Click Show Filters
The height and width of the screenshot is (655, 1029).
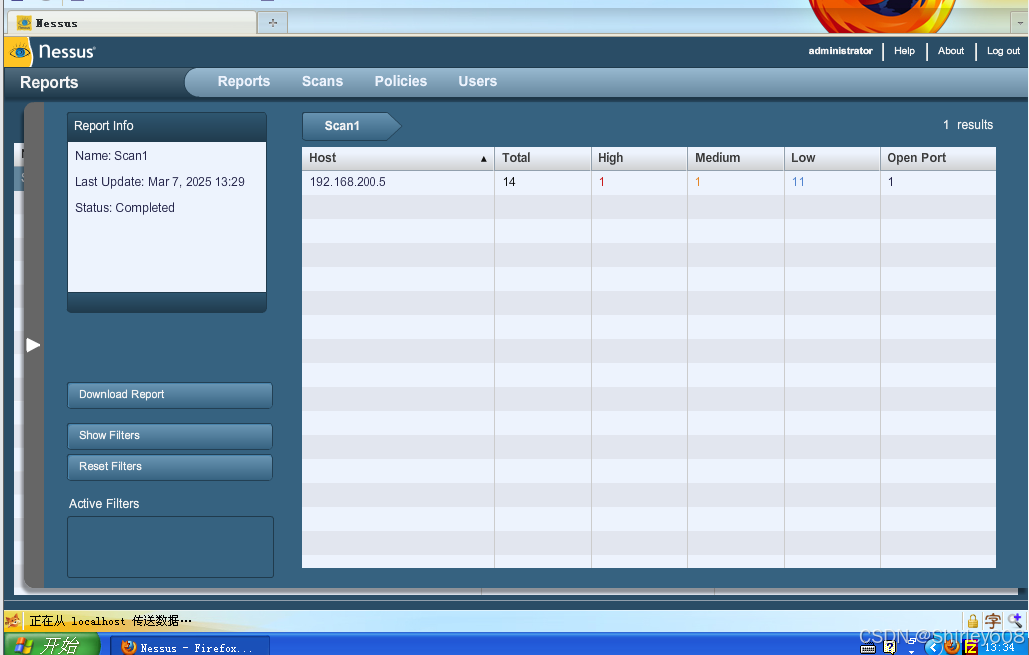(x=170, y=436)
